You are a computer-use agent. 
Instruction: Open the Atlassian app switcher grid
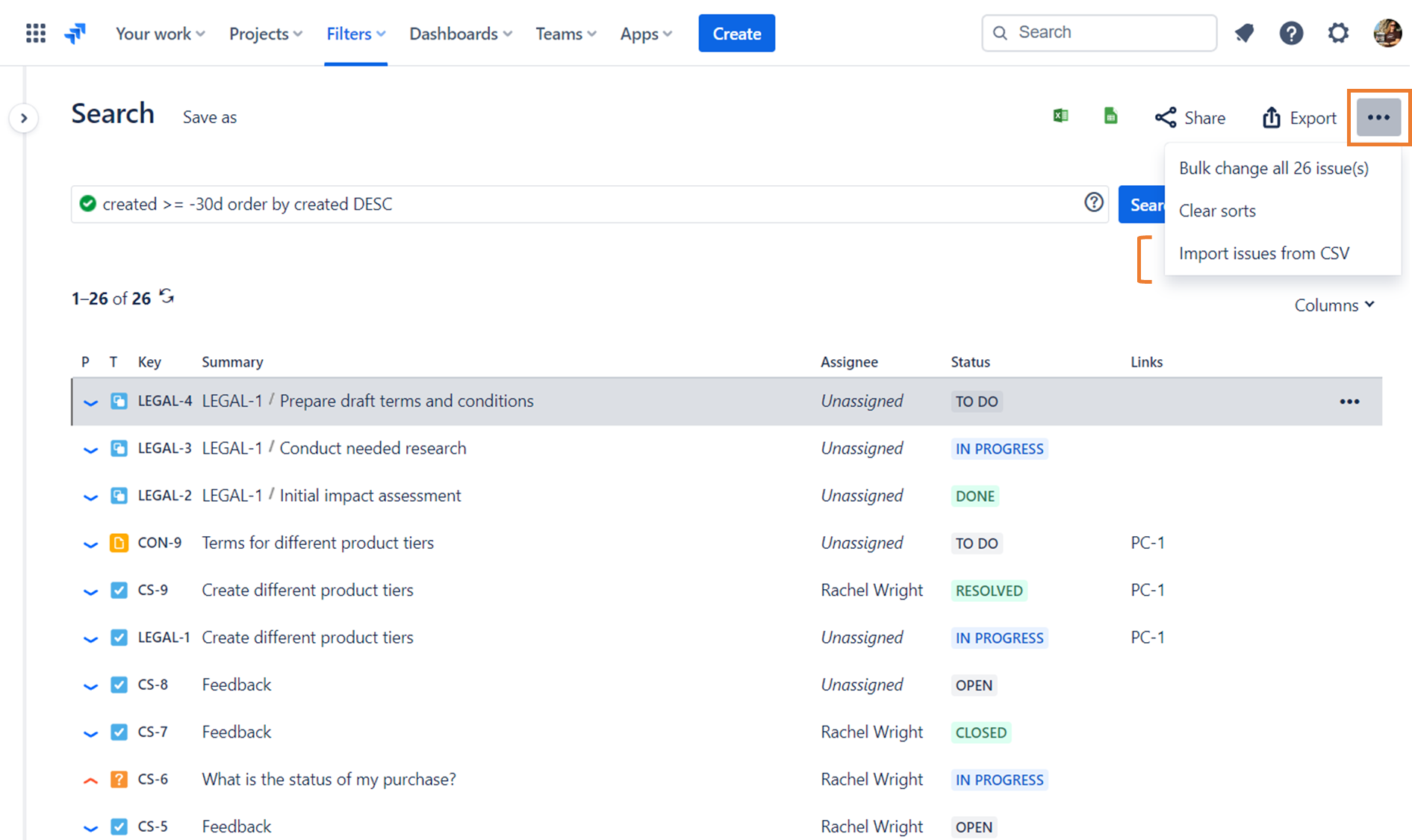coord(35,33)
